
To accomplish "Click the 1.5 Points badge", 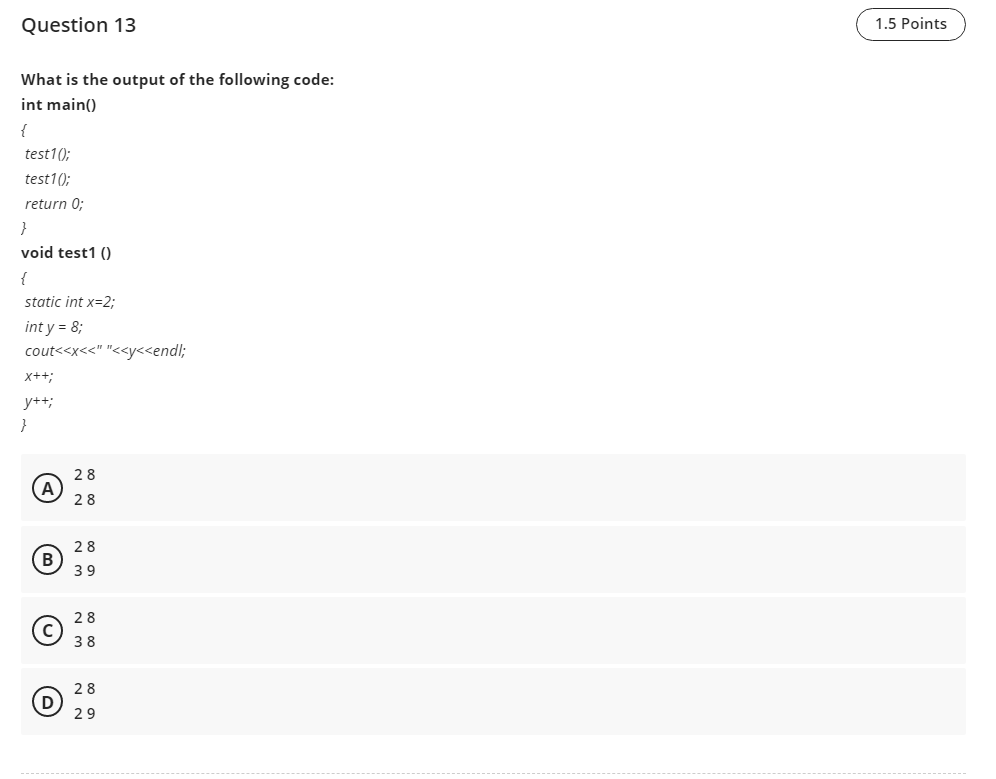I will pyautogui.click(x=910, y=24).
